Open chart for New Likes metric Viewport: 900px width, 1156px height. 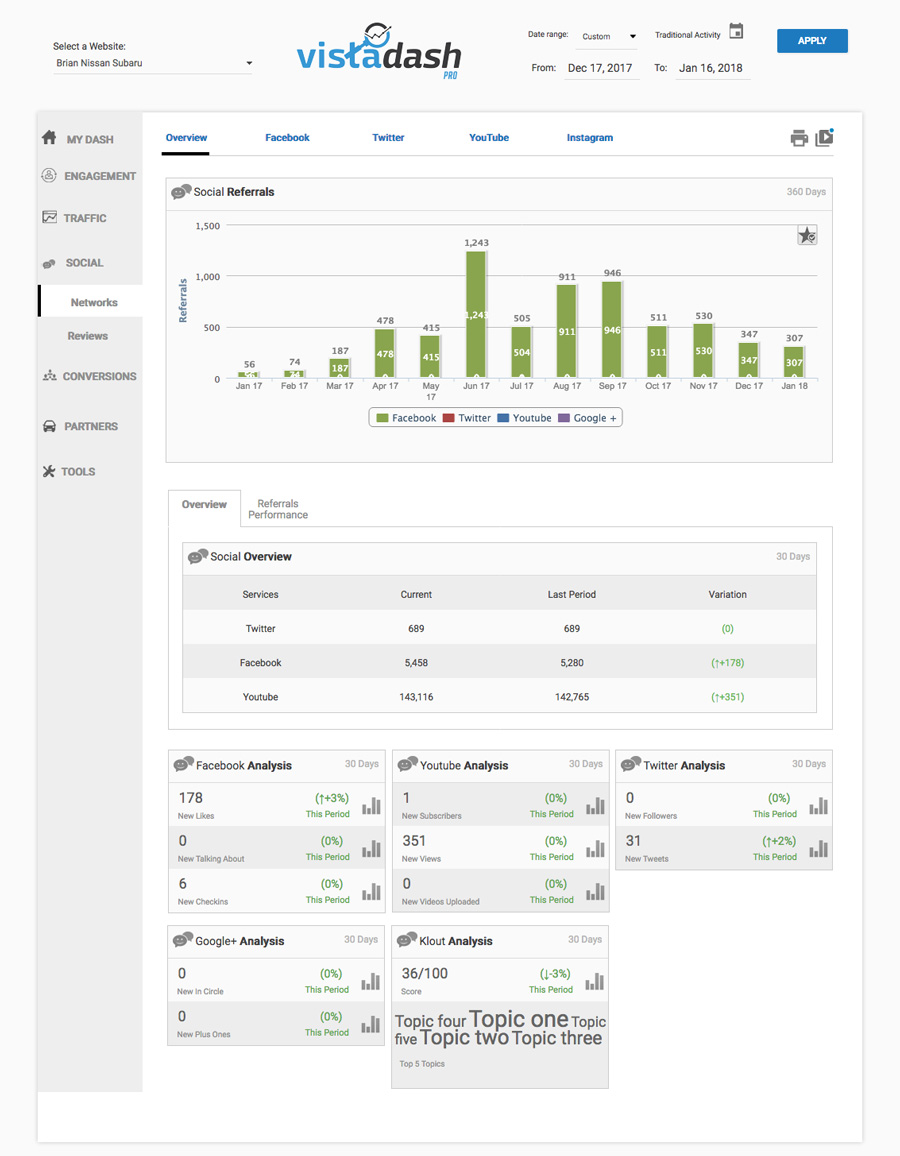(x=371, y=806)
